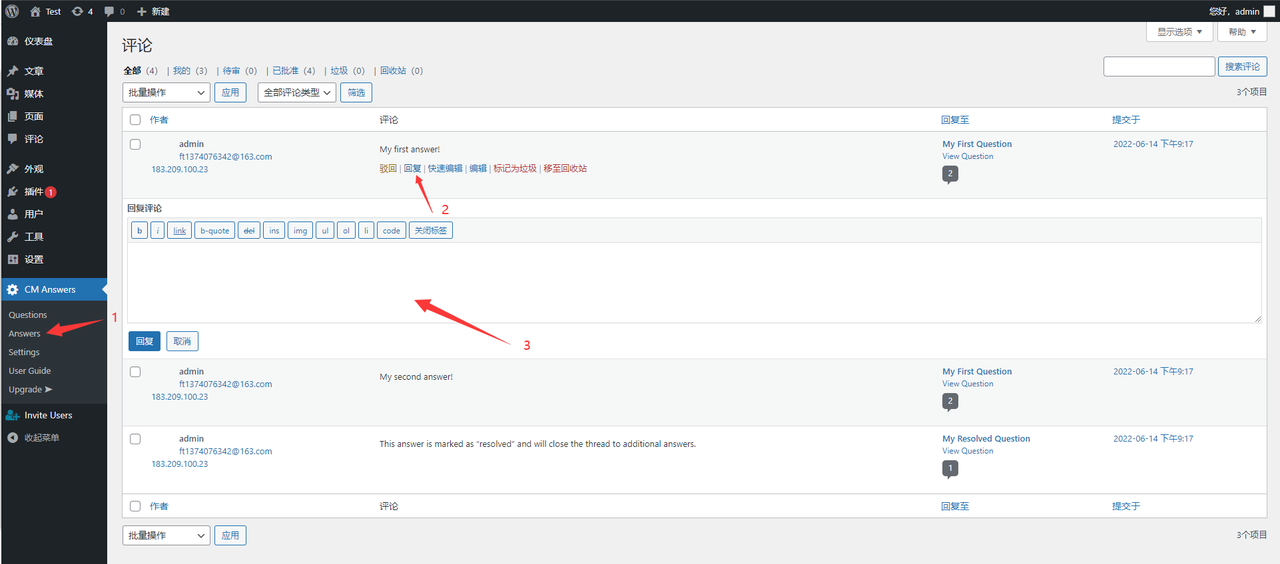Filter comments by 我的 (3)
1280x564 pixels.
click(x=190, y=71)
